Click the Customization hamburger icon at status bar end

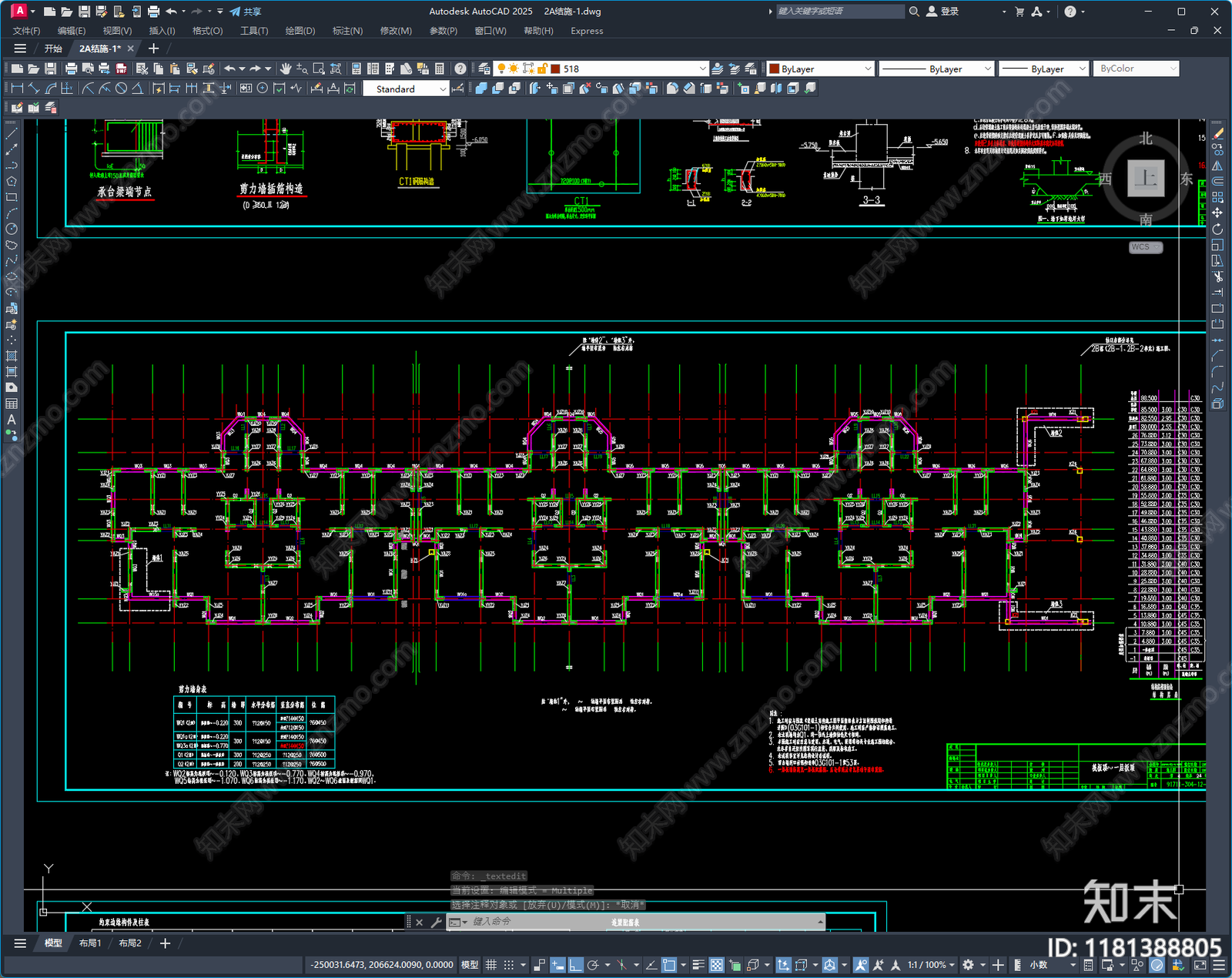[1219, 965]
